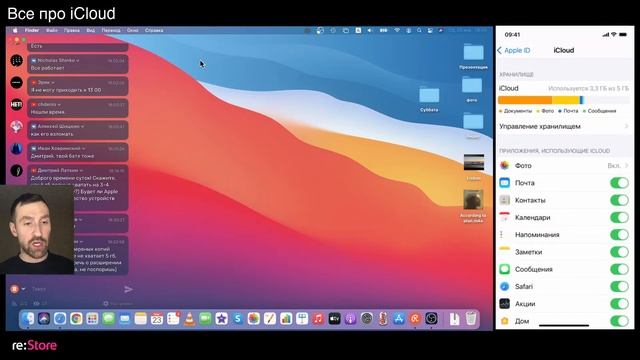
Task: Expand Nicholas Shenko sender chevron
Action: pyautogui.click(x=78, y=60)
